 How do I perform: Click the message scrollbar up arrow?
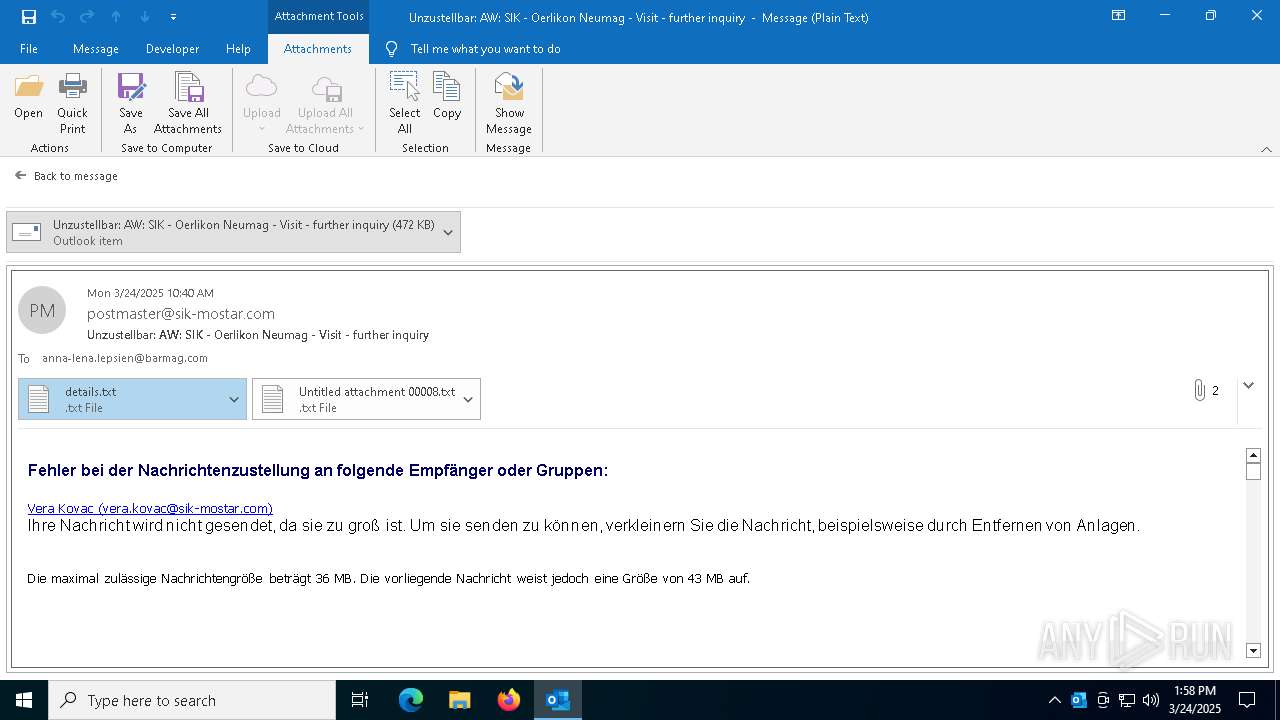[x=1254, y=456]
